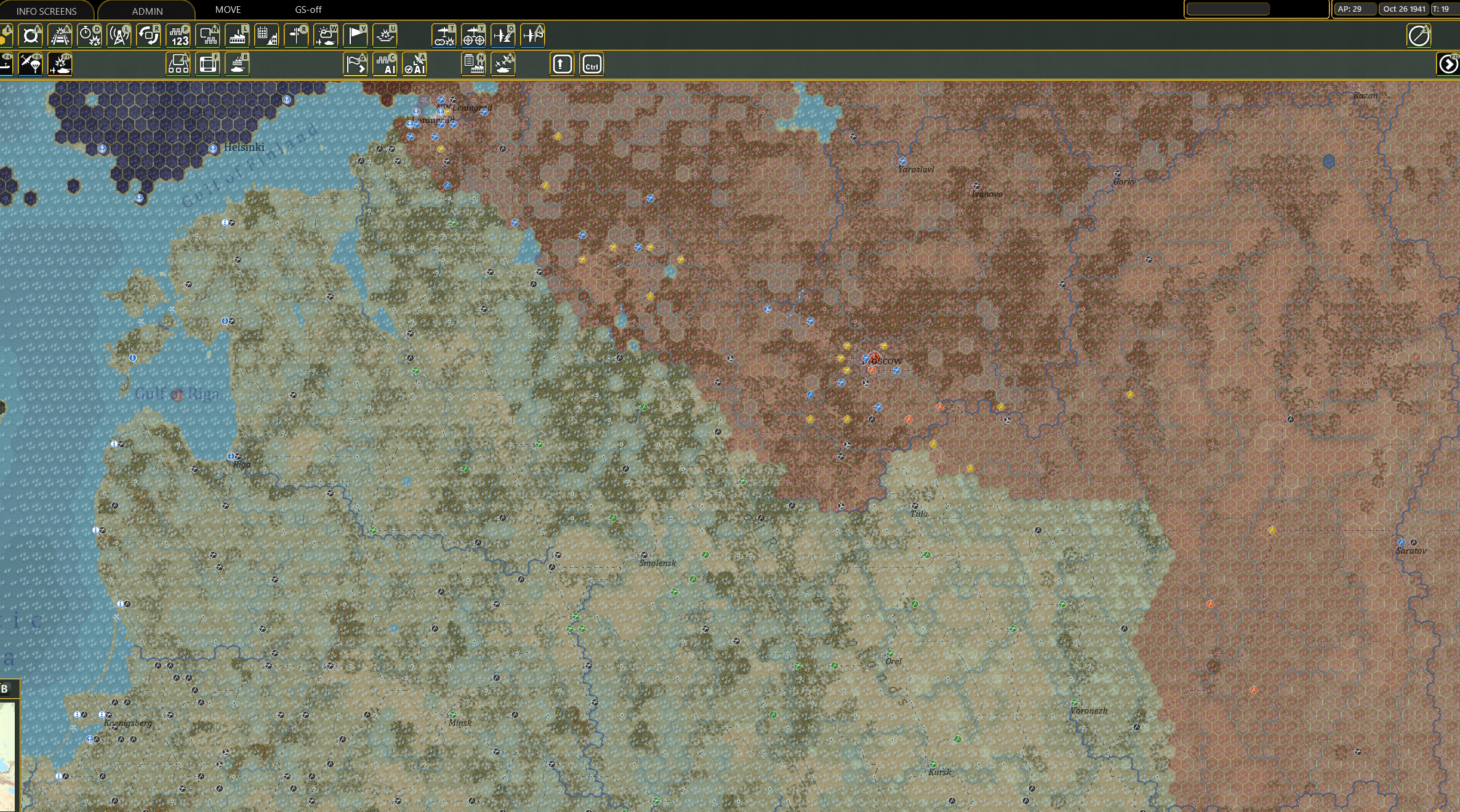The image size is (1460, 812).
Task: Toggle the factory icon (L)
Action: 238,36
